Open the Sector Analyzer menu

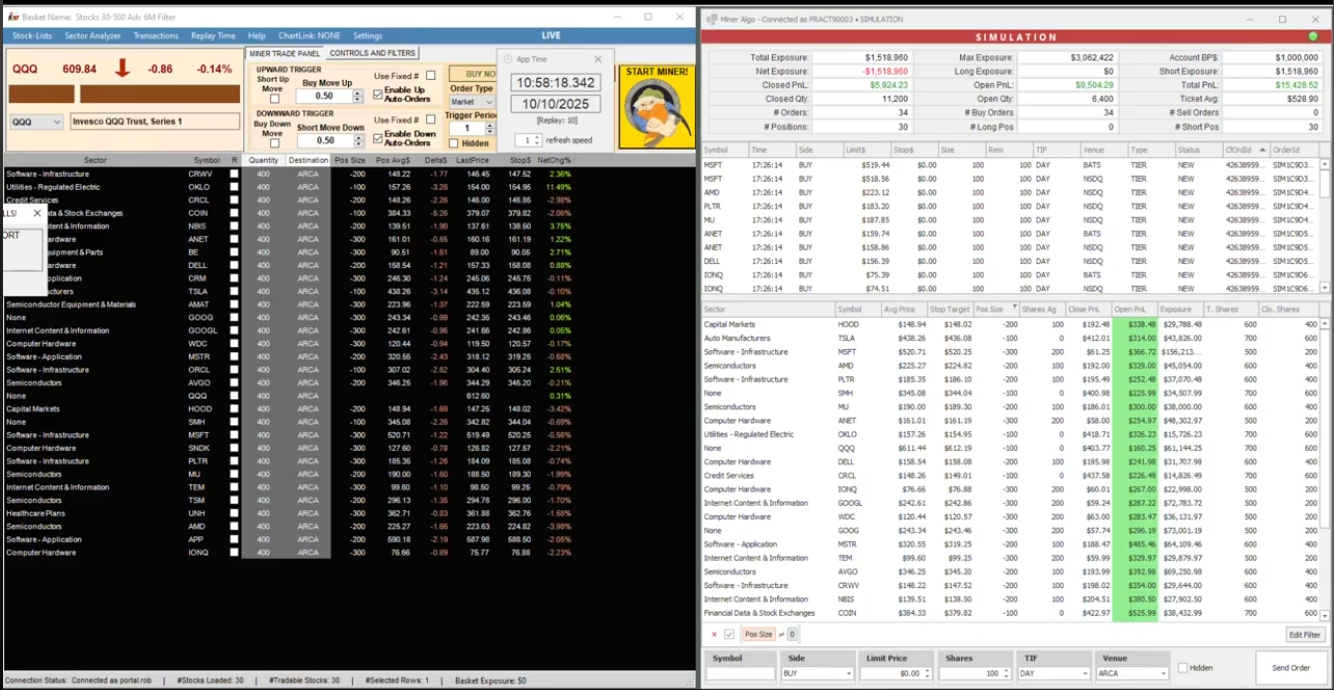92,36
